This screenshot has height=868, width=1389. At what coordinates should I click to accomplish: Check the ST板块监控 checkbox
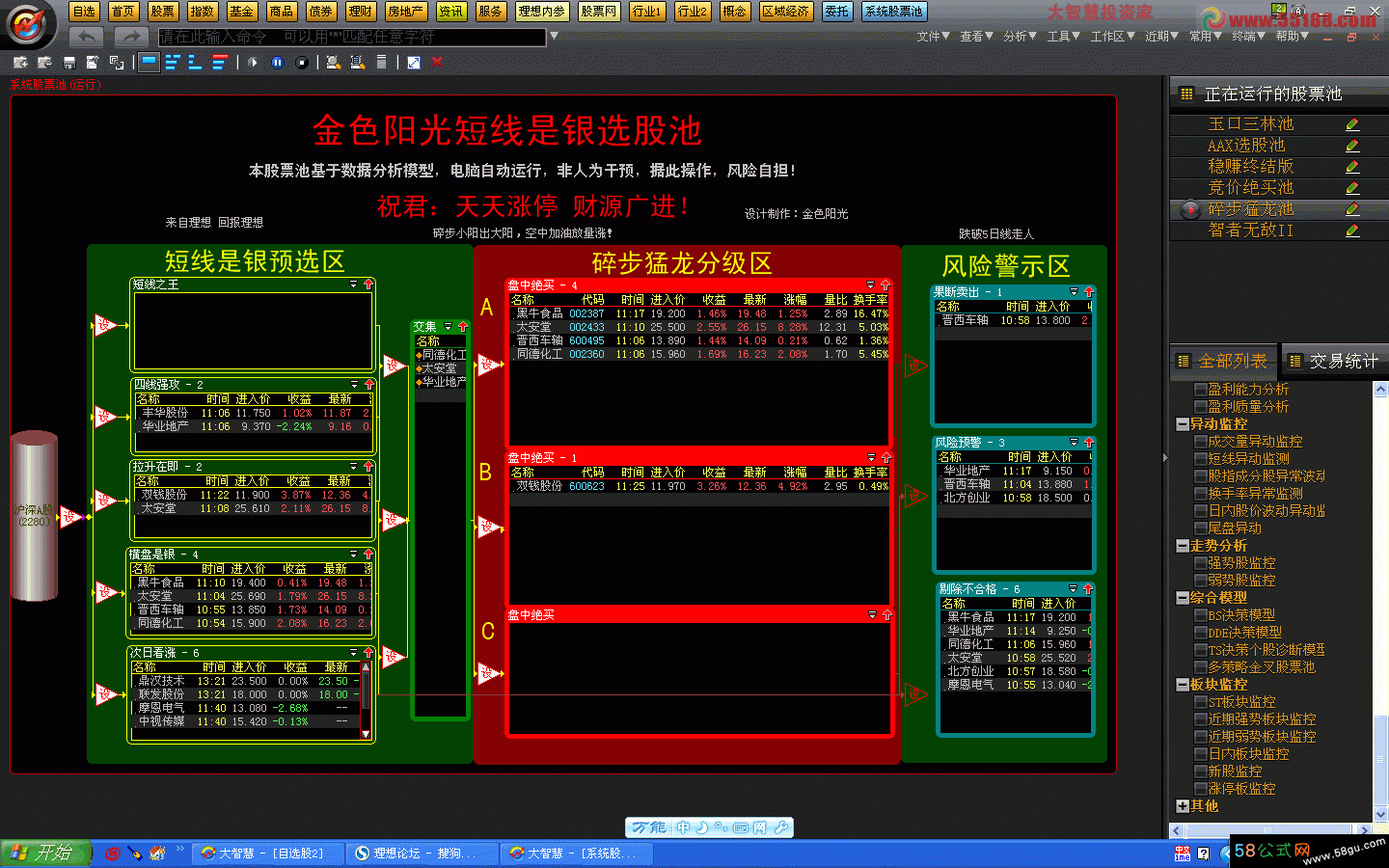[1201, 702]
